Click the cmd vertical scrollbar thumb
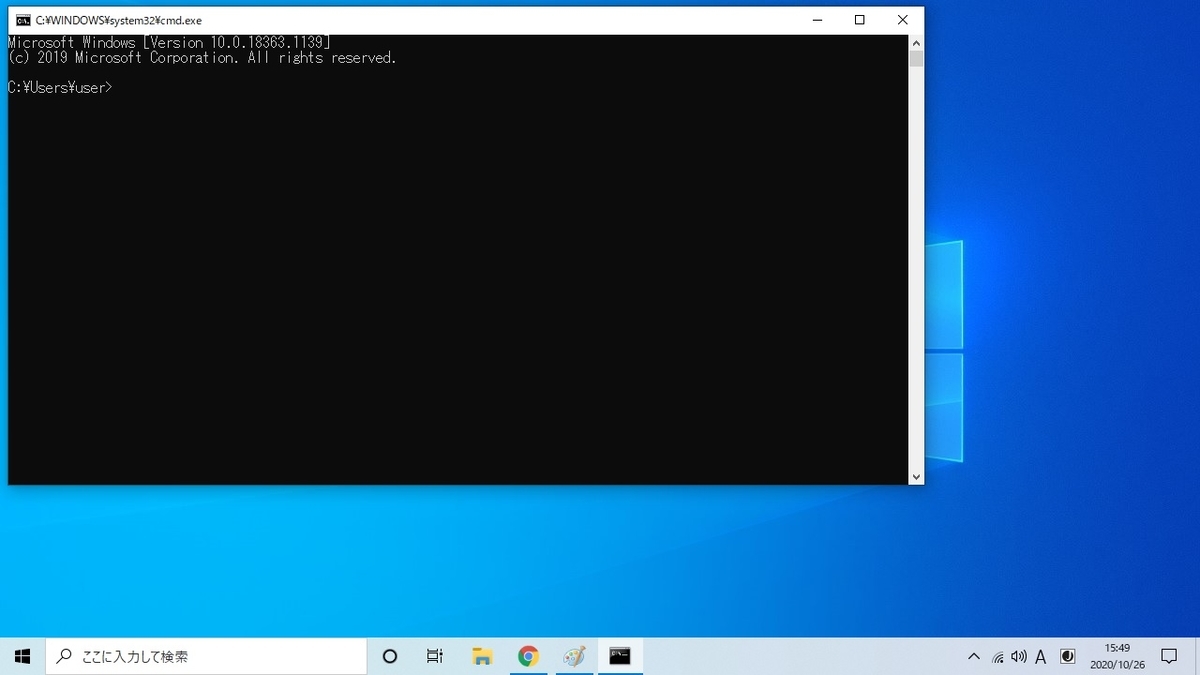 pyautogui.click(x=916, y=58)
